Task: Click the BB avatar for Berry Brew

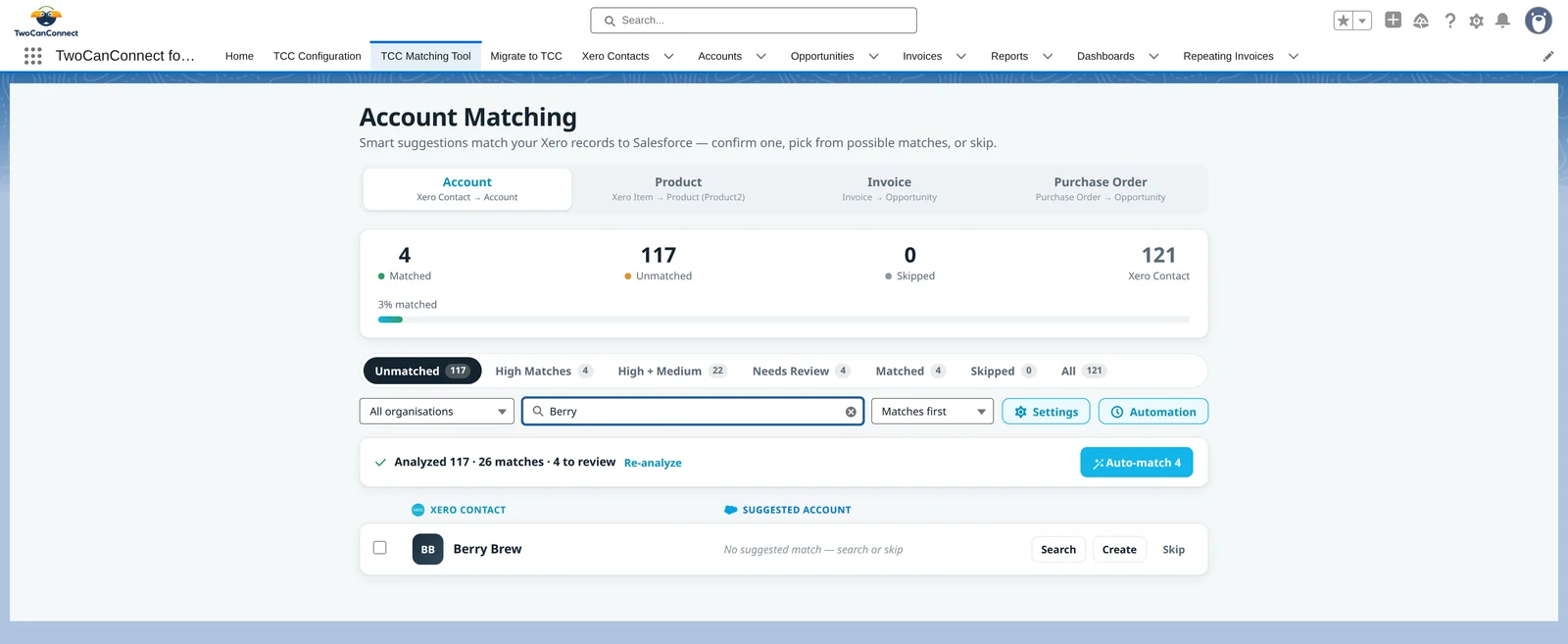Action: tap(427, 549)
